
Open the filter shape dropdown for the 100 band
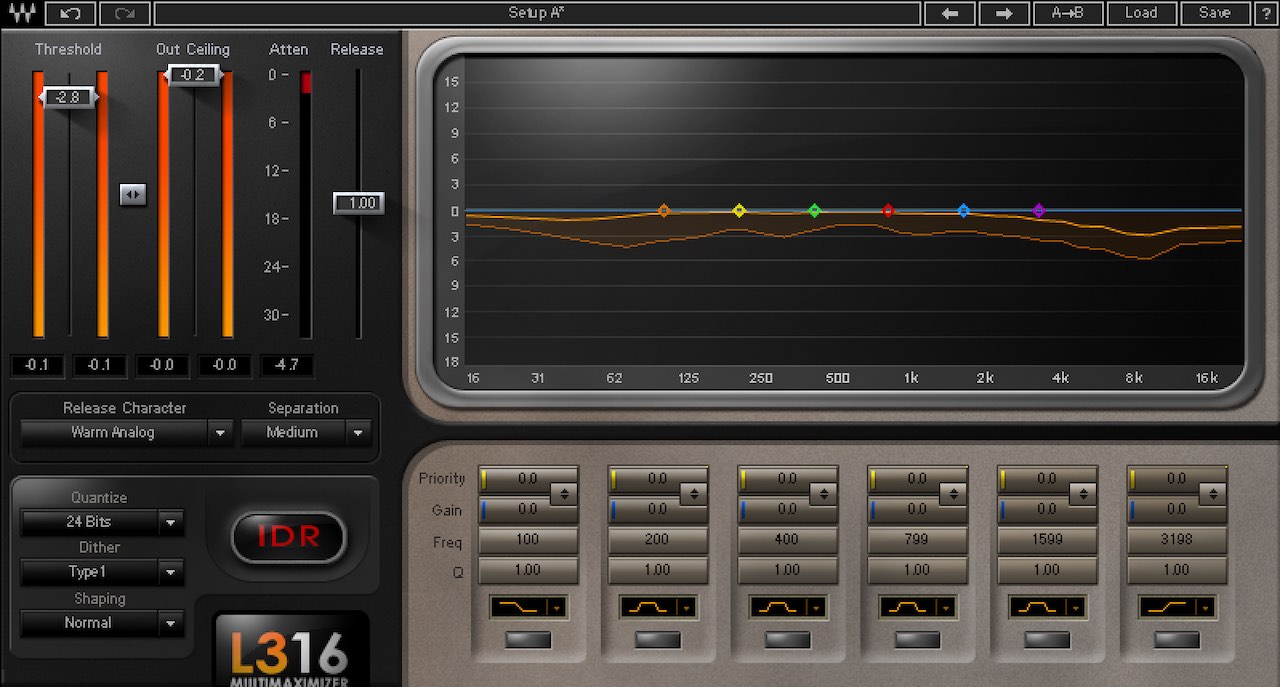[528, 607]
